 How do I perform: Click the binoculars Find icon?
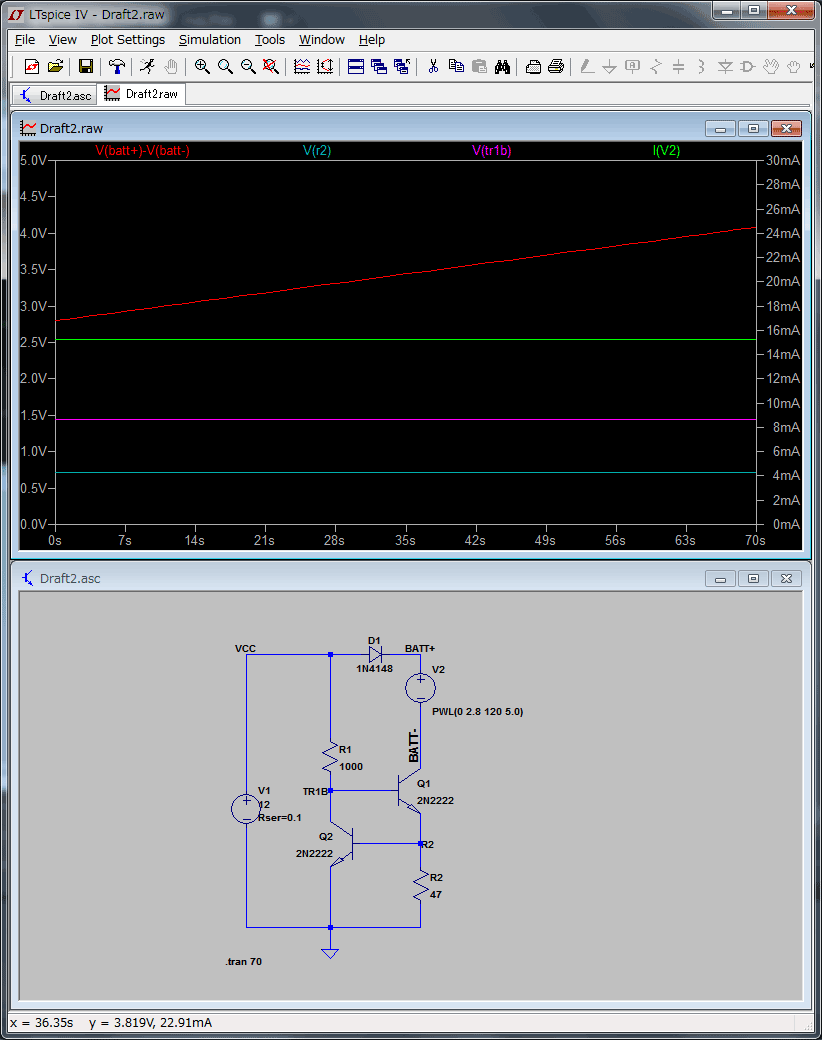[502, 66]
